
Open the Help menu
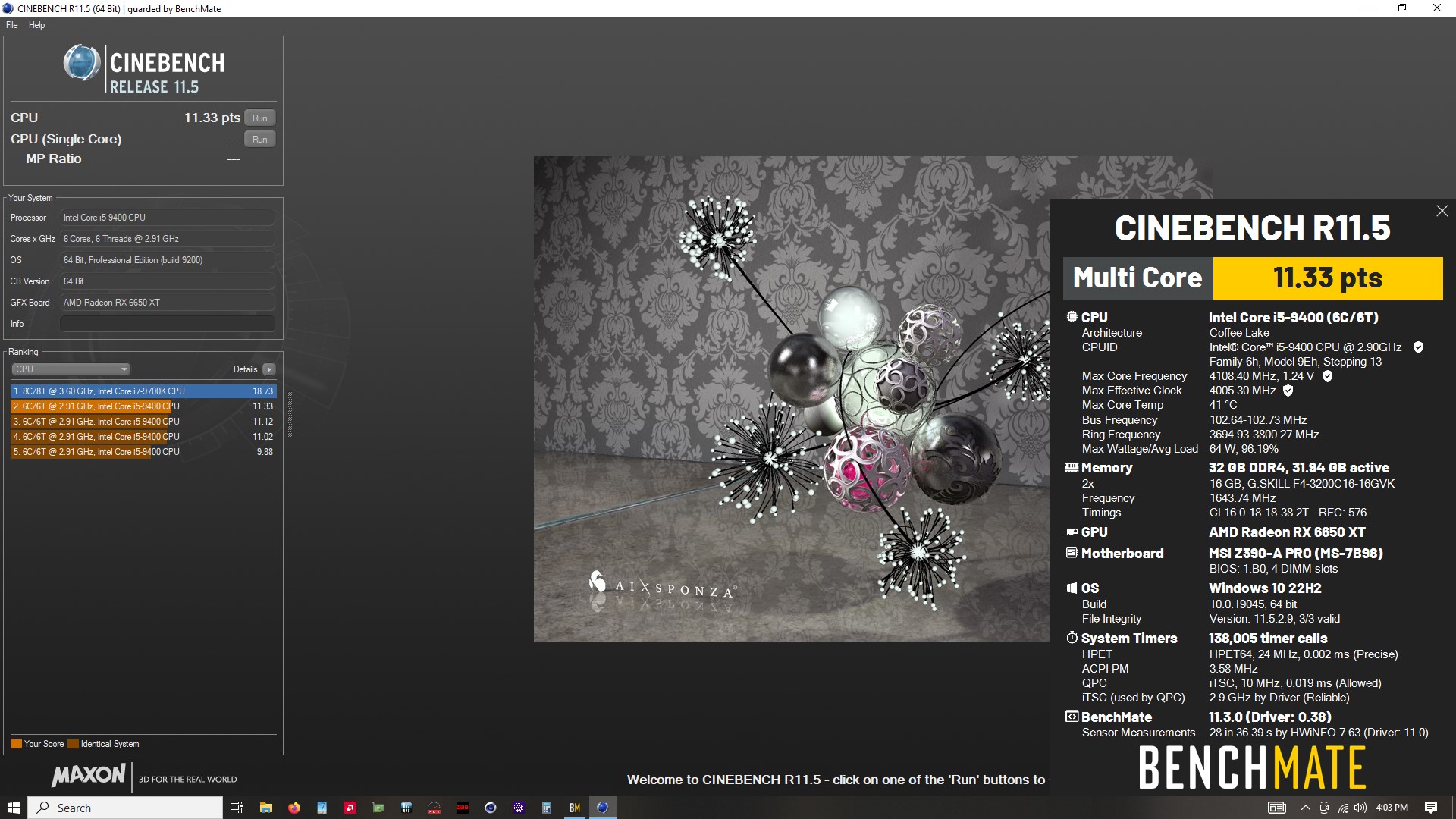tap(36, 25)
